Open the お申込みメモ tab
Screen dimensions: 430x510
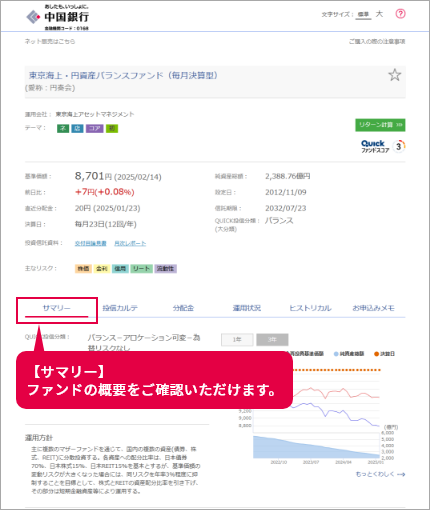click(x=373, y=308)
